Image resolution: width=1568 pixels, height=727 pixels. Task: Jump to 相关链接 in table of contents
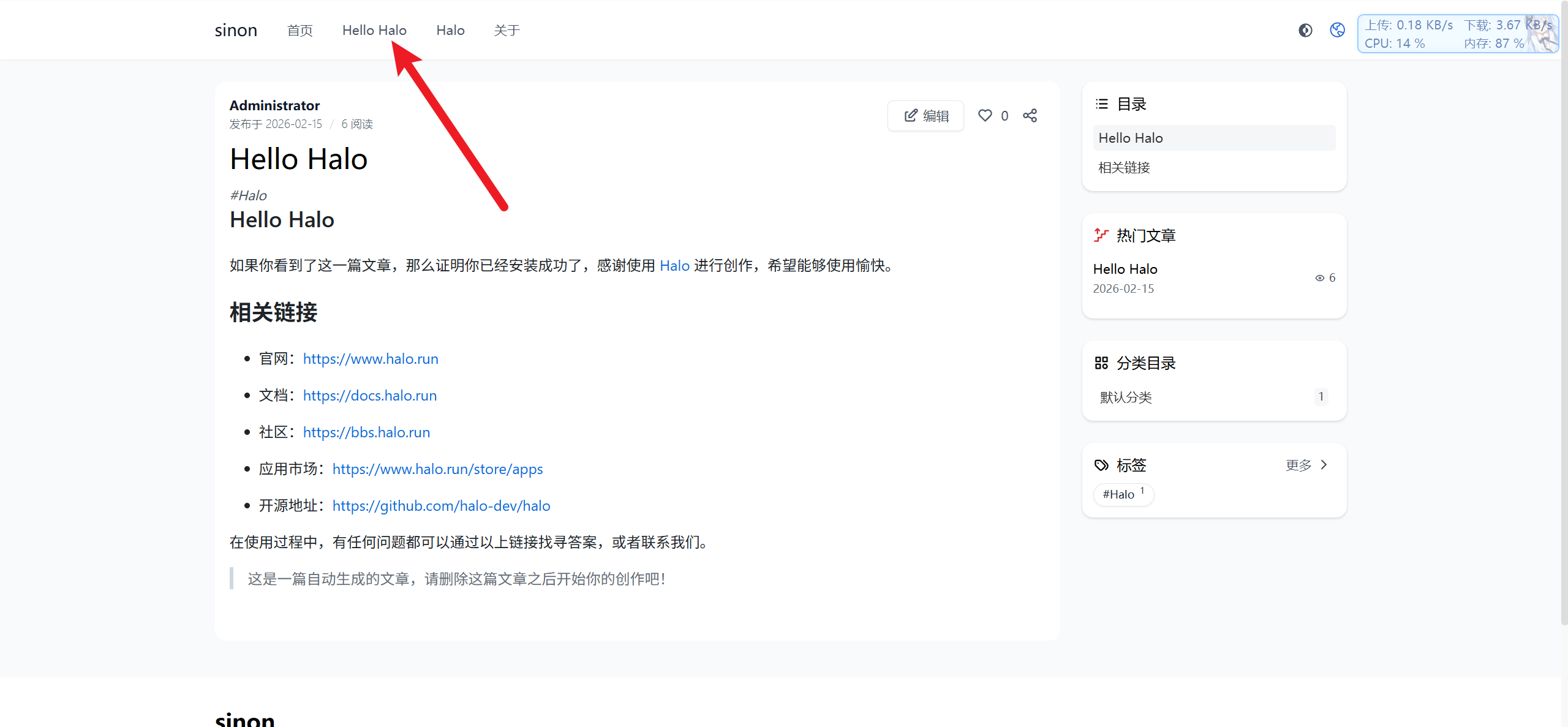click(1125, 168)
